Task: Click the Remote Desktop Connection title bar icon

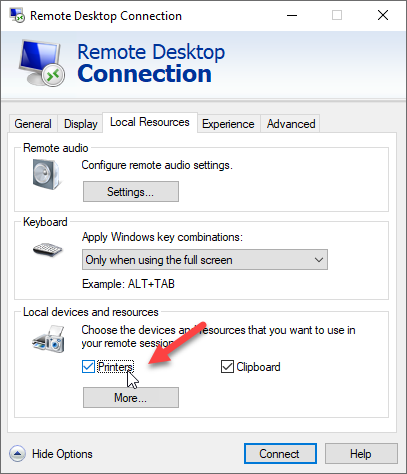Action: [x=17, y=15]
